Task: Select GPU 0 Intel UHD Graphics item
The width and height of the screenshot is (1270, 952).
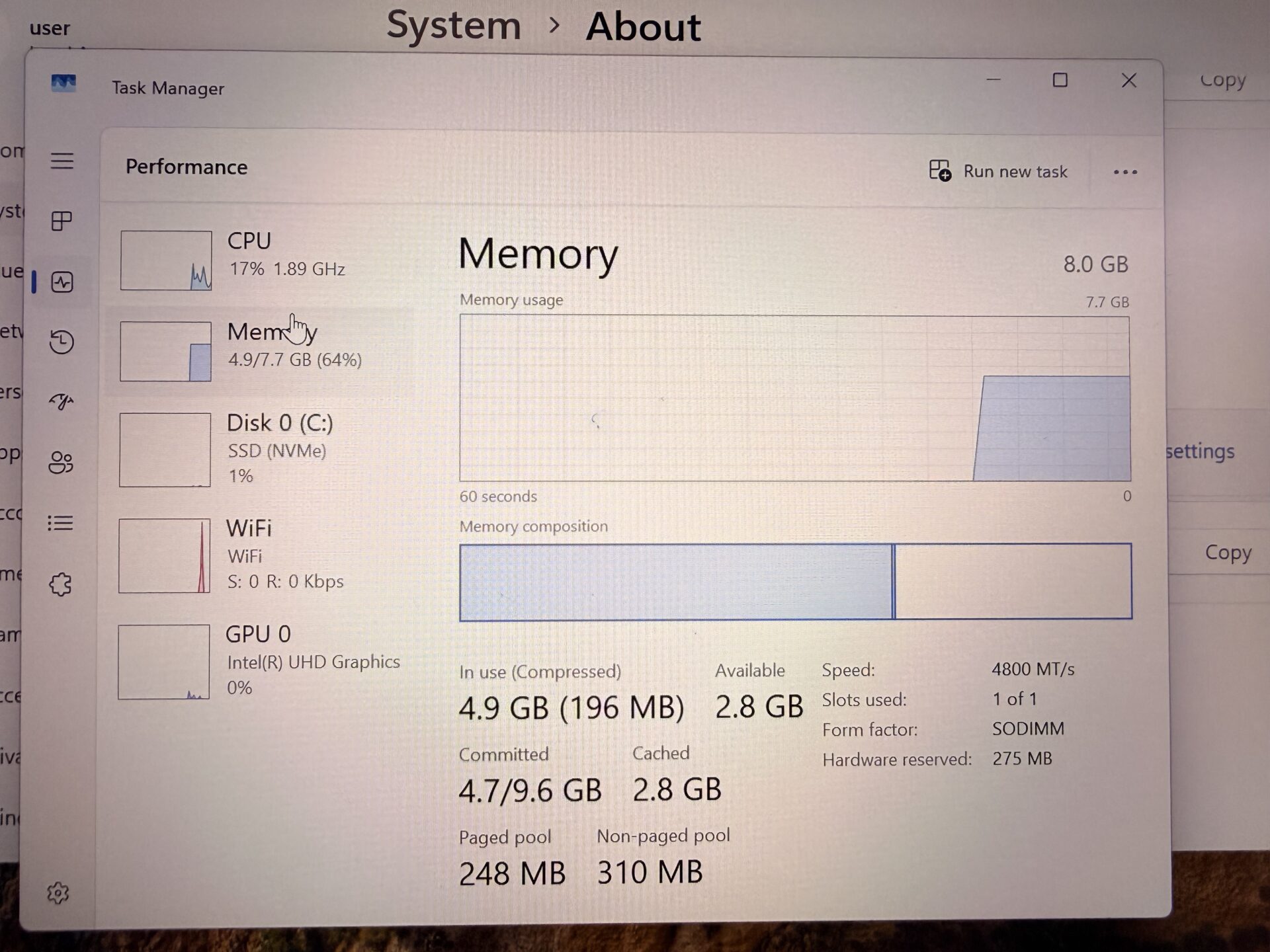Action: (265, 661)
